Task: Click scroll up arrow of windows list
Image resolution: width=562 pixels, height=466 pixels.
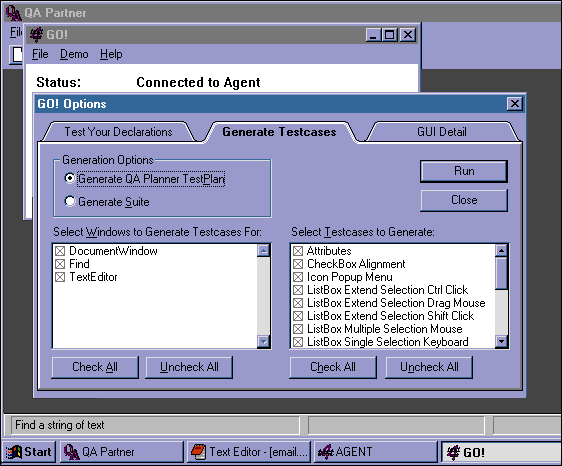Action: (x=263, y=250)
